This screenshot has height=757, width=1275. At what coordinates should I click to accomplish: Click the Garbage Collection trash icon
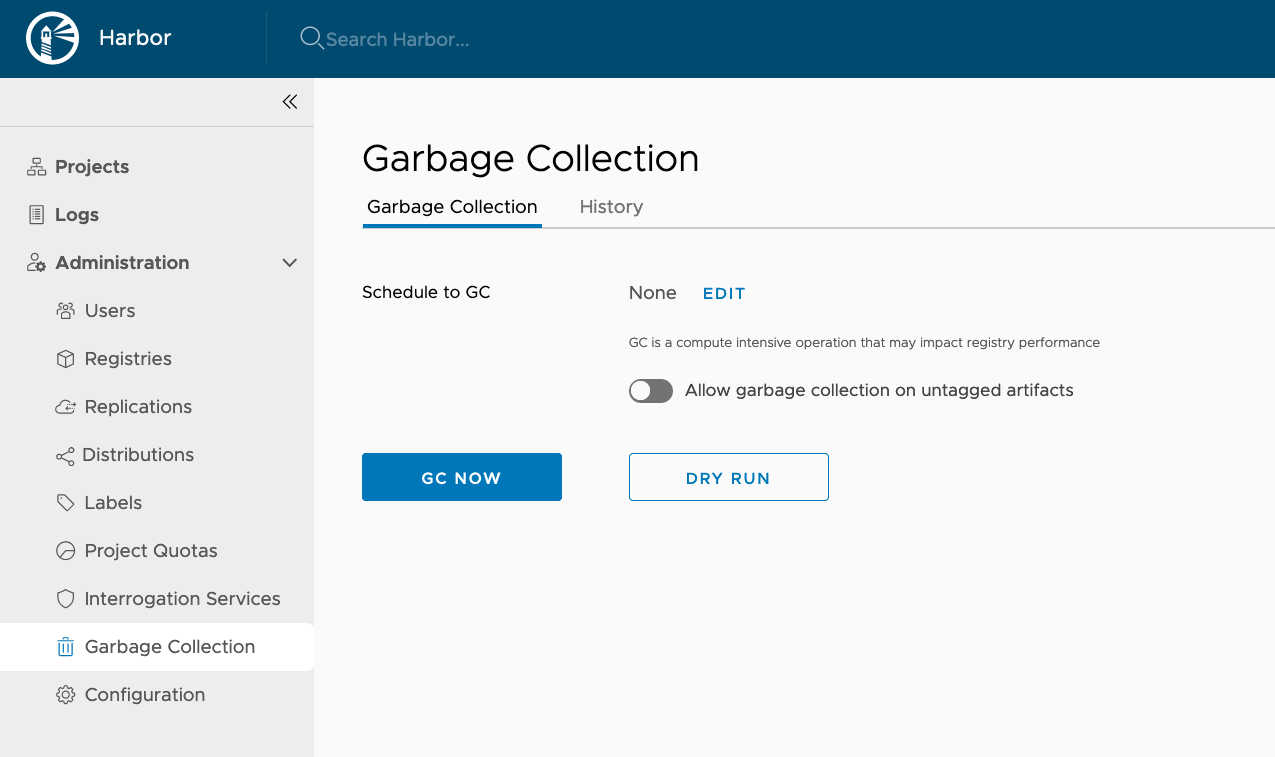pos(65,646)
